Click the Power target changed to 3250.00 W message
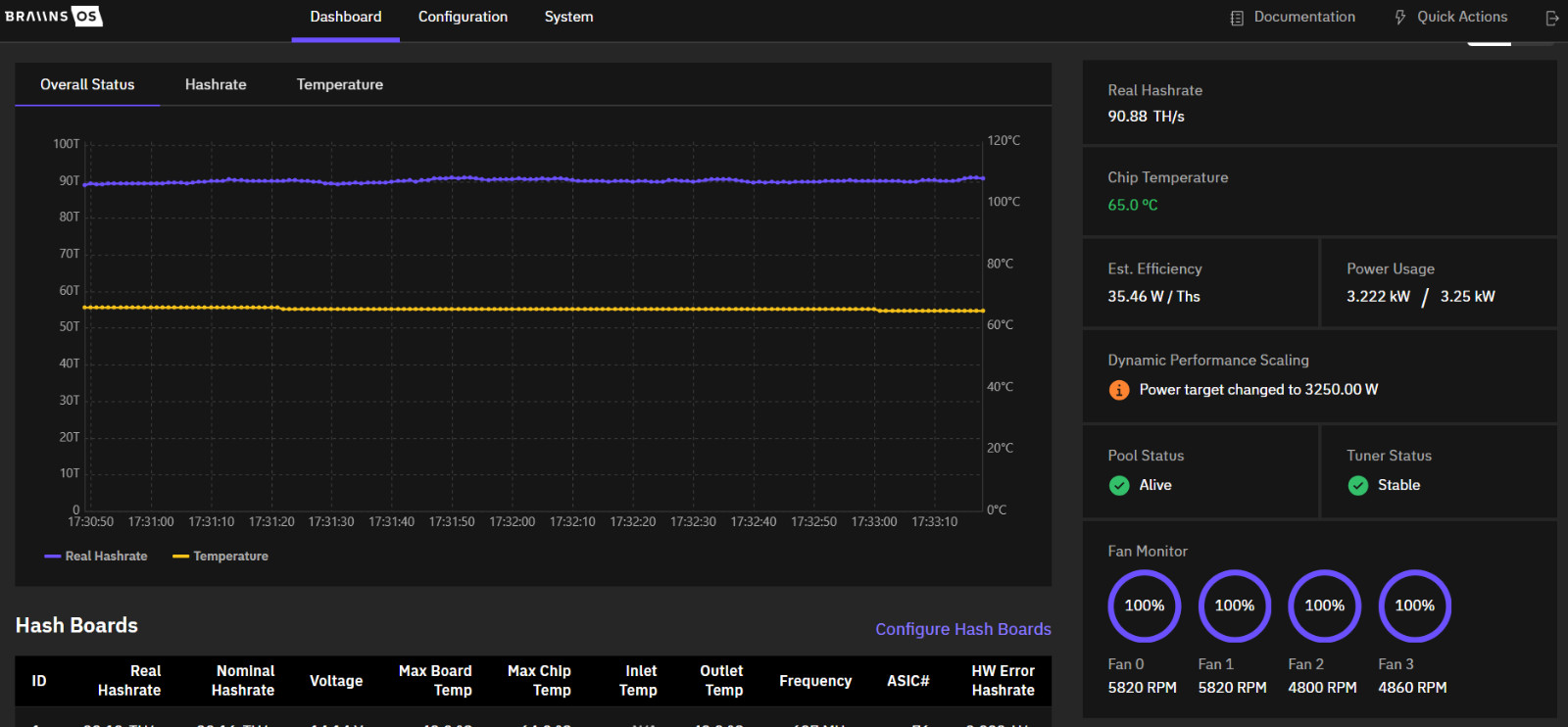The width and height of the screenshot is (1568, 727). [x=1258, y=390]
